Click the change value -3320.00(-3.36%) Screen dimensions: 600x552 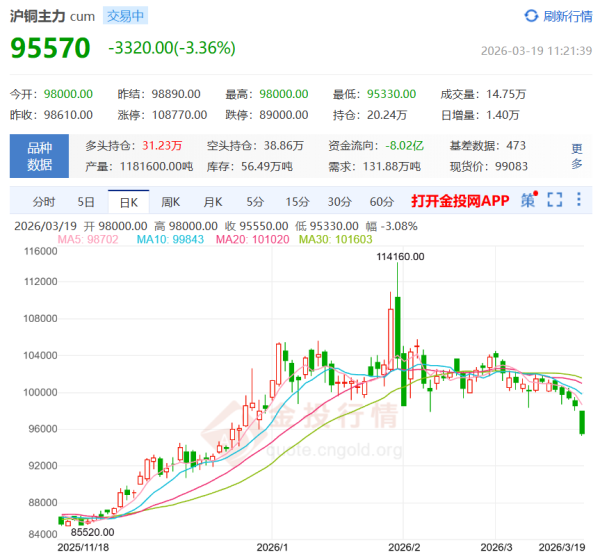[x=172, y=48]
